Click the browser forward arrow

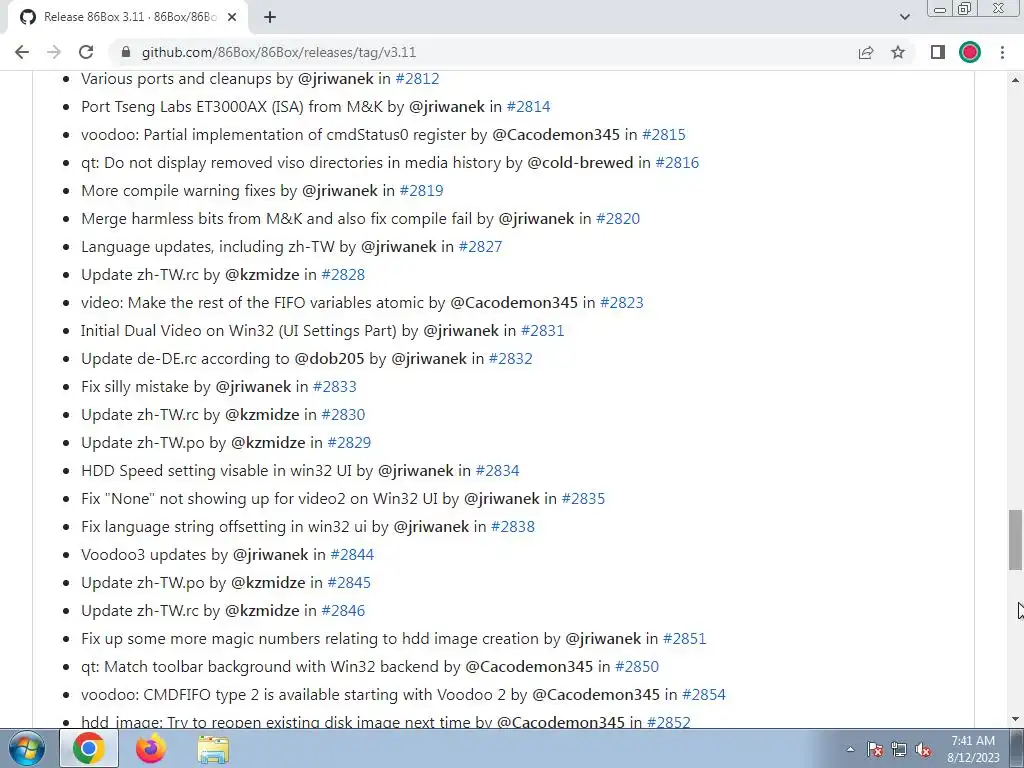coord(54,52)
